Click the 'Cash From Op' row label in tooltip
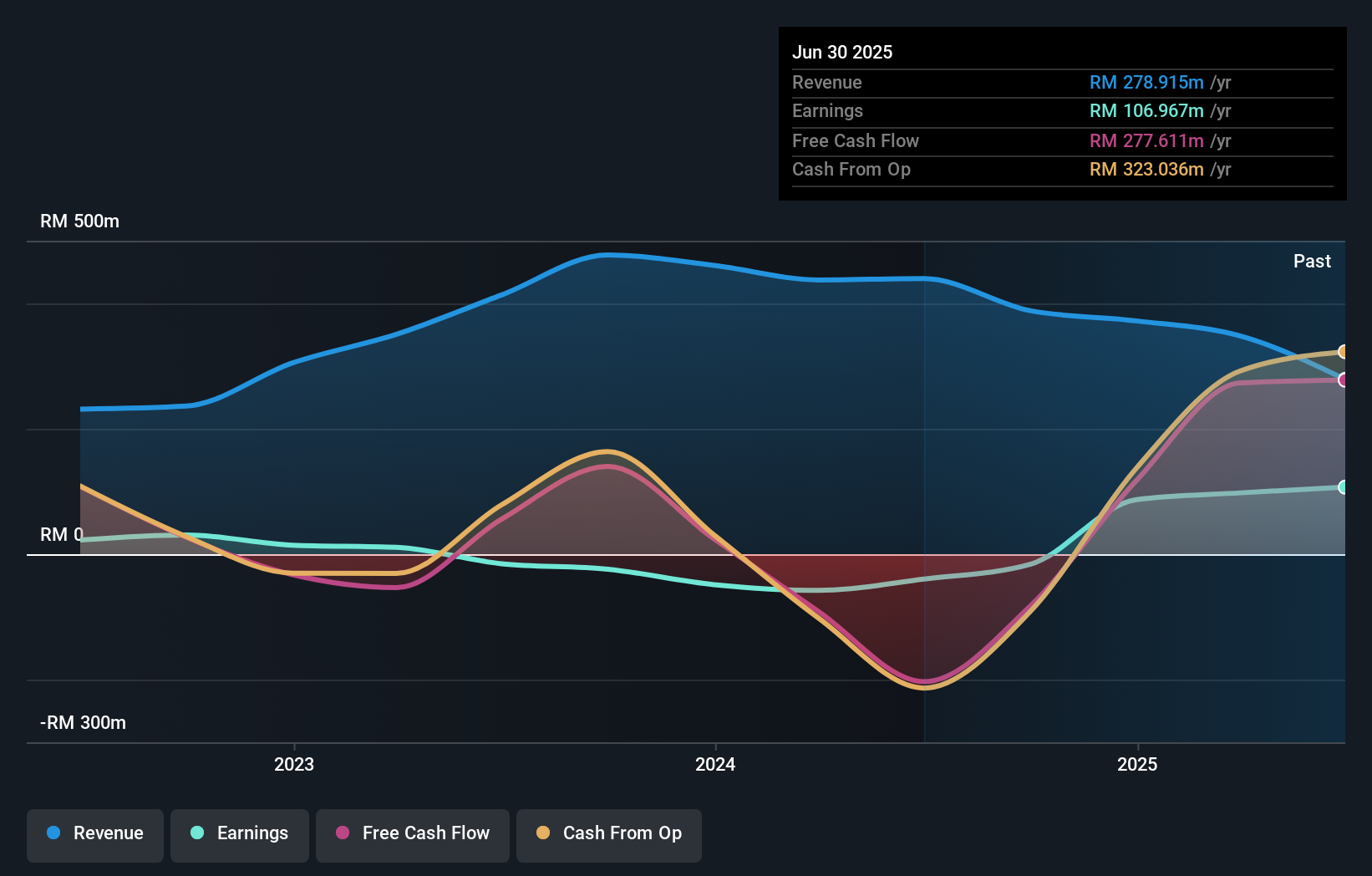1372x876 pixels. [x=851, y=170]
